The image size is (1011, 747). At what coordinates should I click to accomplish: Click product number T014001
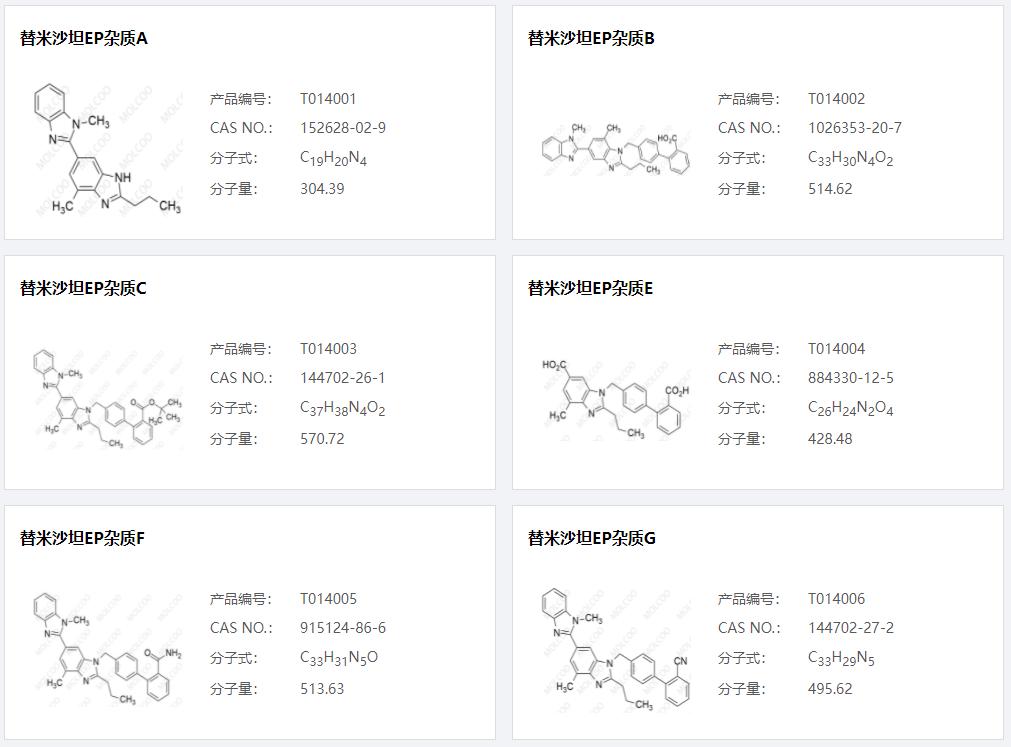click(328, 99)
